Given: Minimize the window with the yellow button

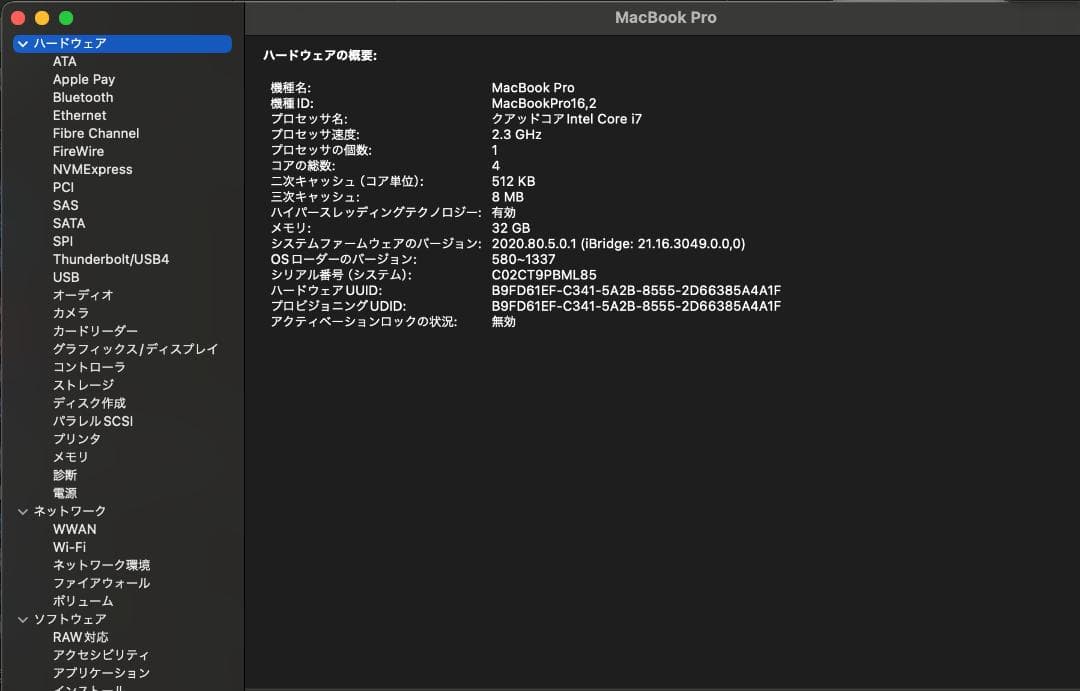Looking at the screenshot, I should 42,18.
